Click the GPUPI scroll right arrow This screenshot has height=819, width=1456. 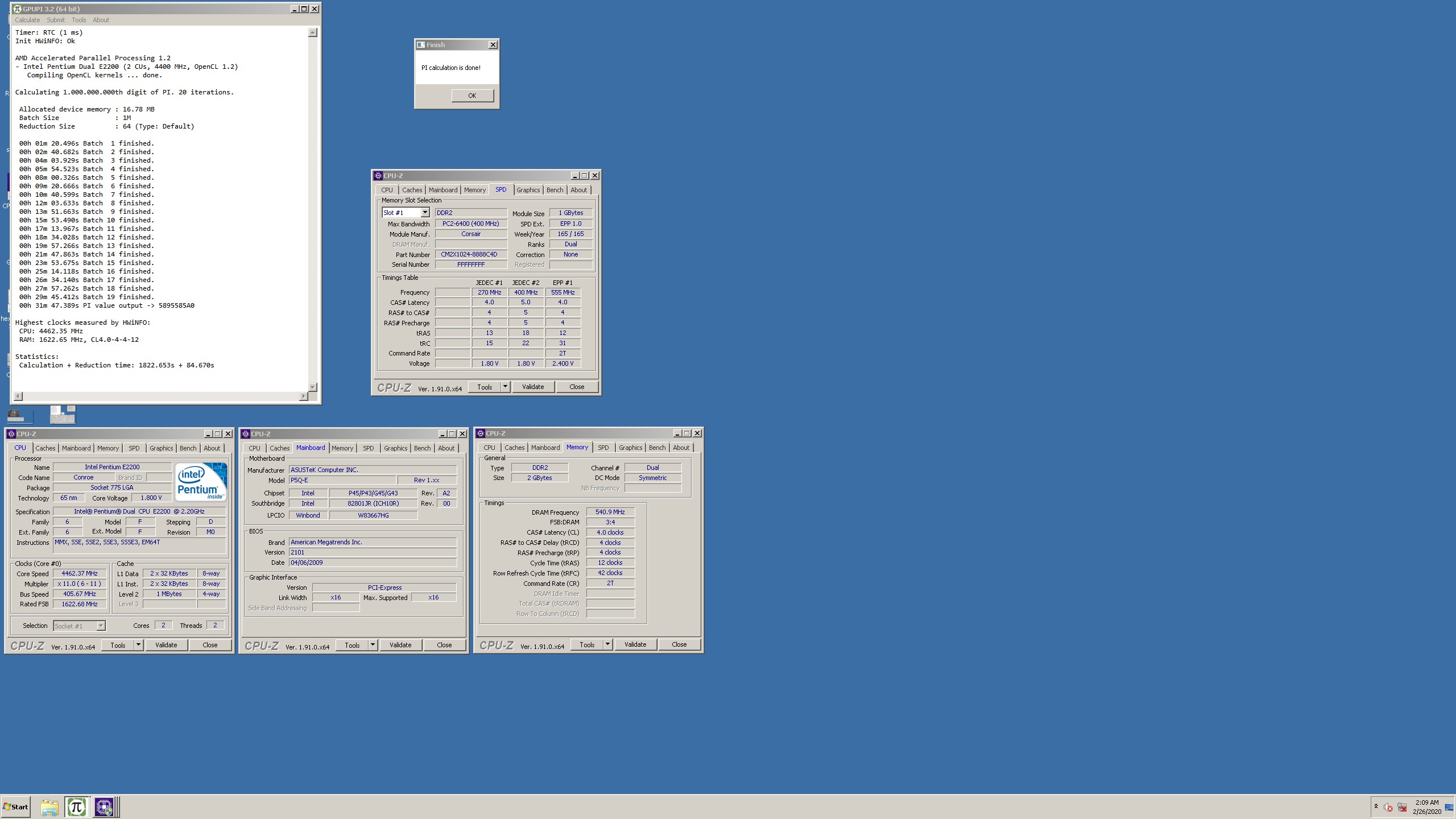(x=303, y=396)
